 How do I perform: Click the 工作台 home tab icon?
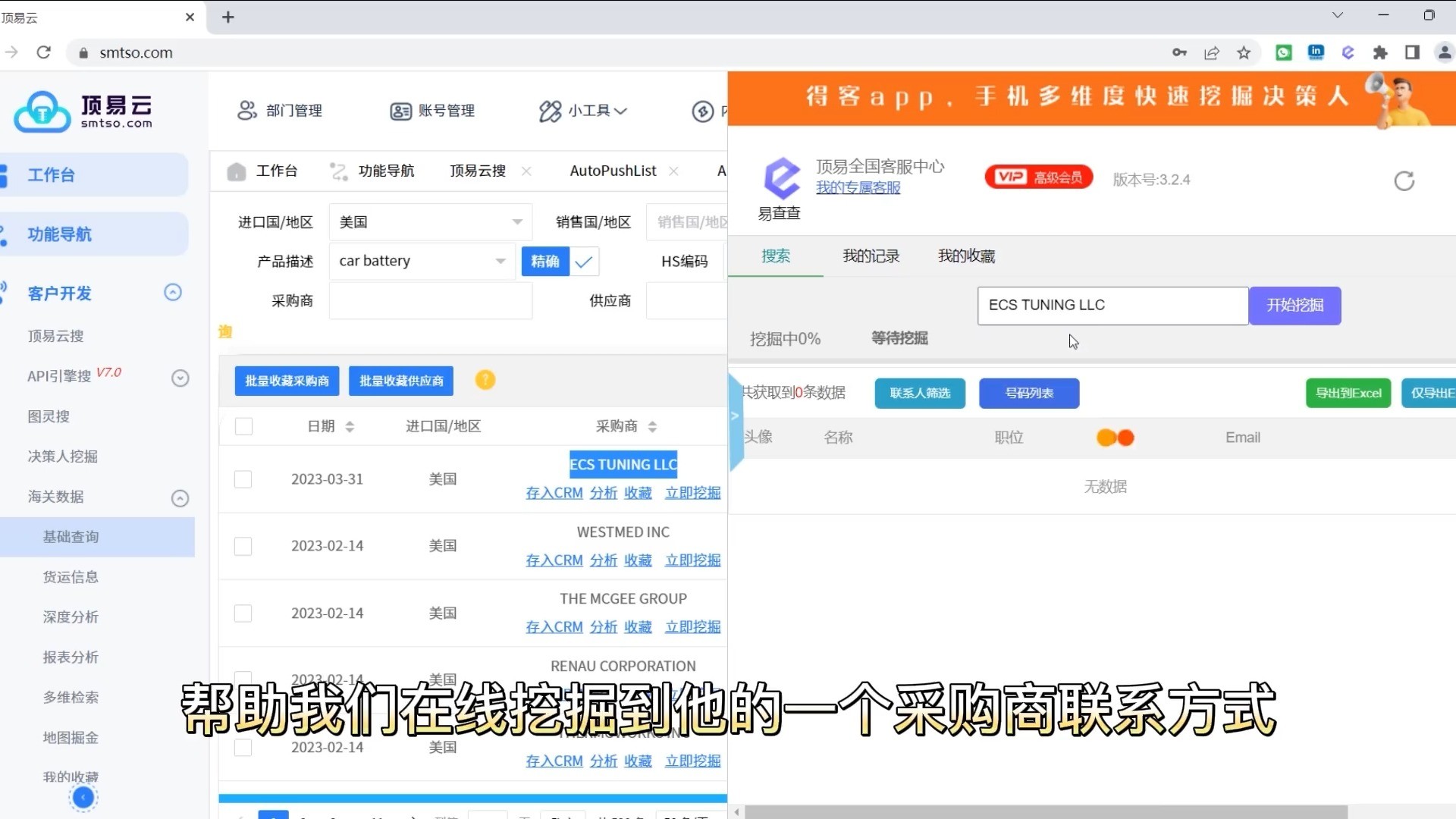point(237,171)
